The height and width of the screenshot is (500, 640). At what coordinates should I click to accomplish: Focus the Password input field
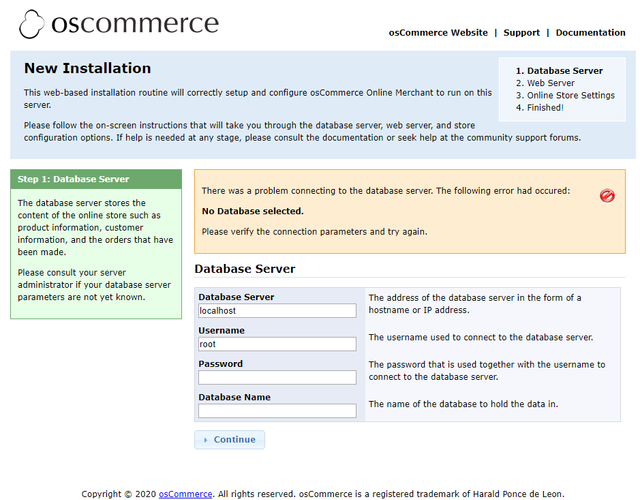[277, 378]
